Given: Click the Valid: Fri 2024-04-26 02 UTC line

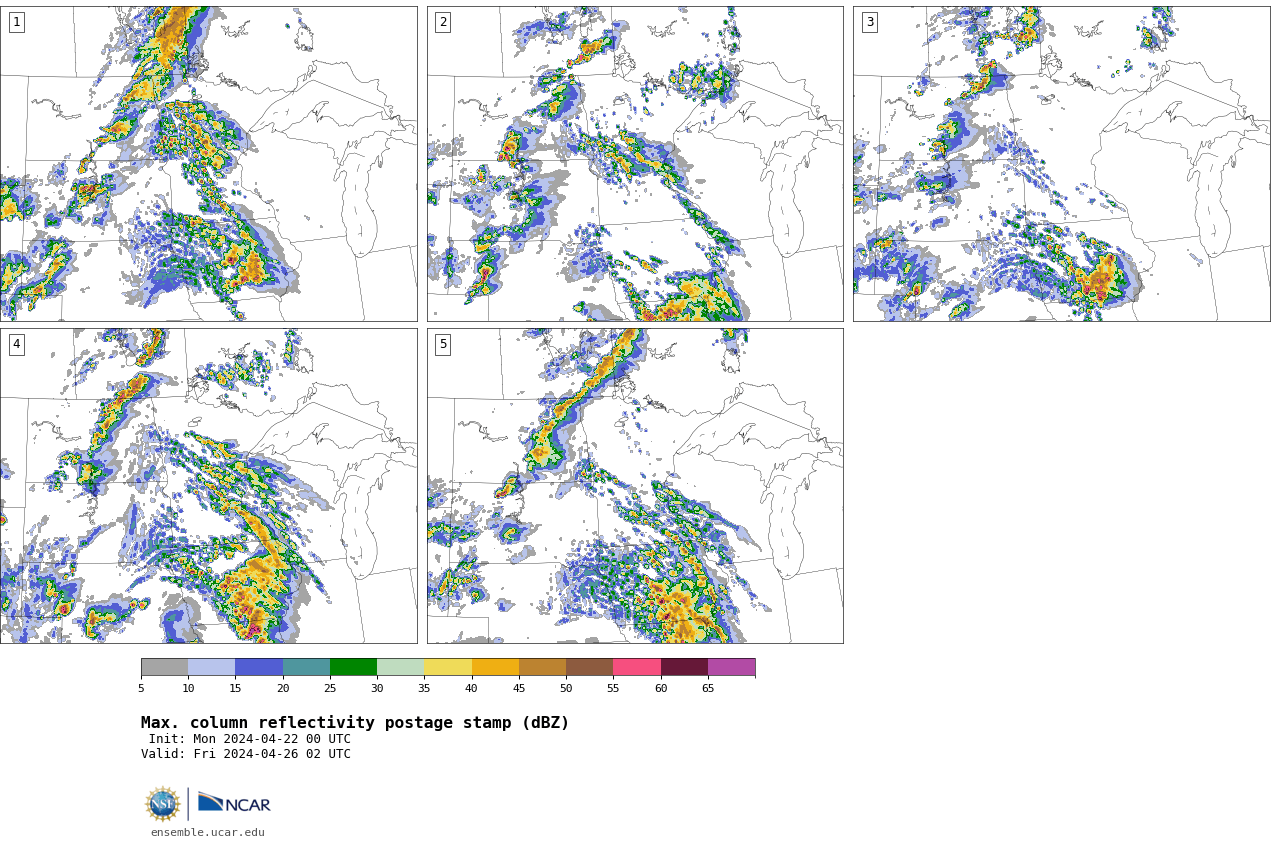Looking at the screenshot, I should click(246, 754).
